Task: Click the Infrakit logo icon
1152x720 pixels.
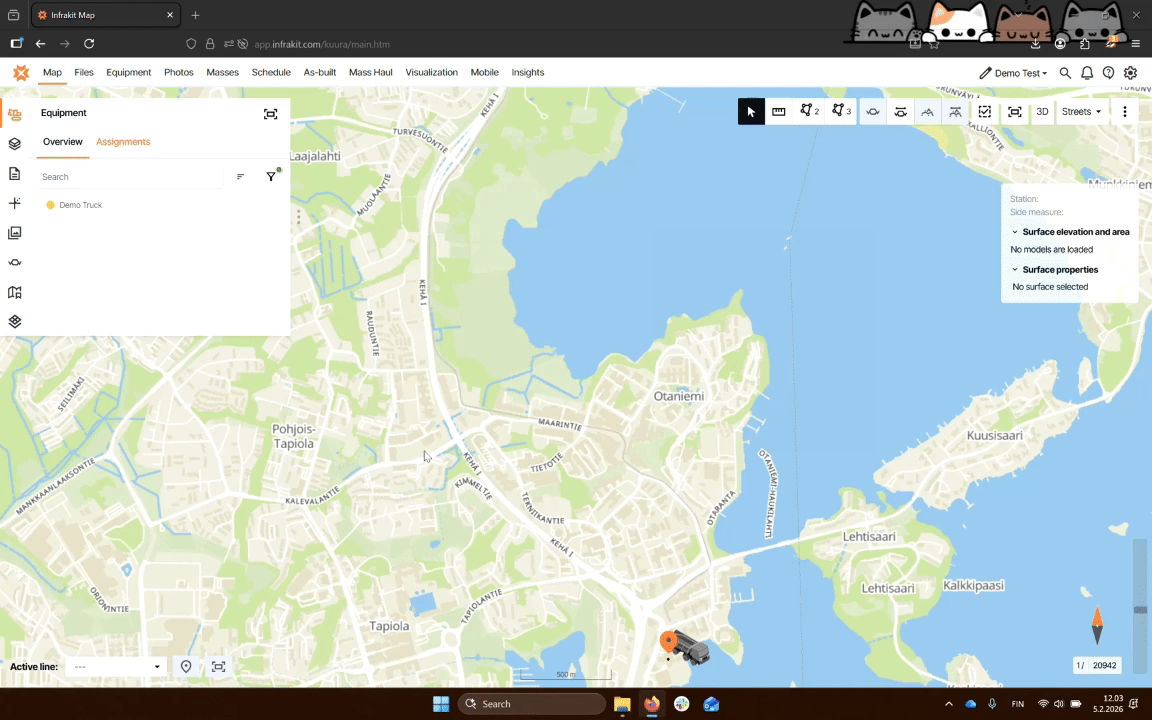Action: [x=21, y=72]
